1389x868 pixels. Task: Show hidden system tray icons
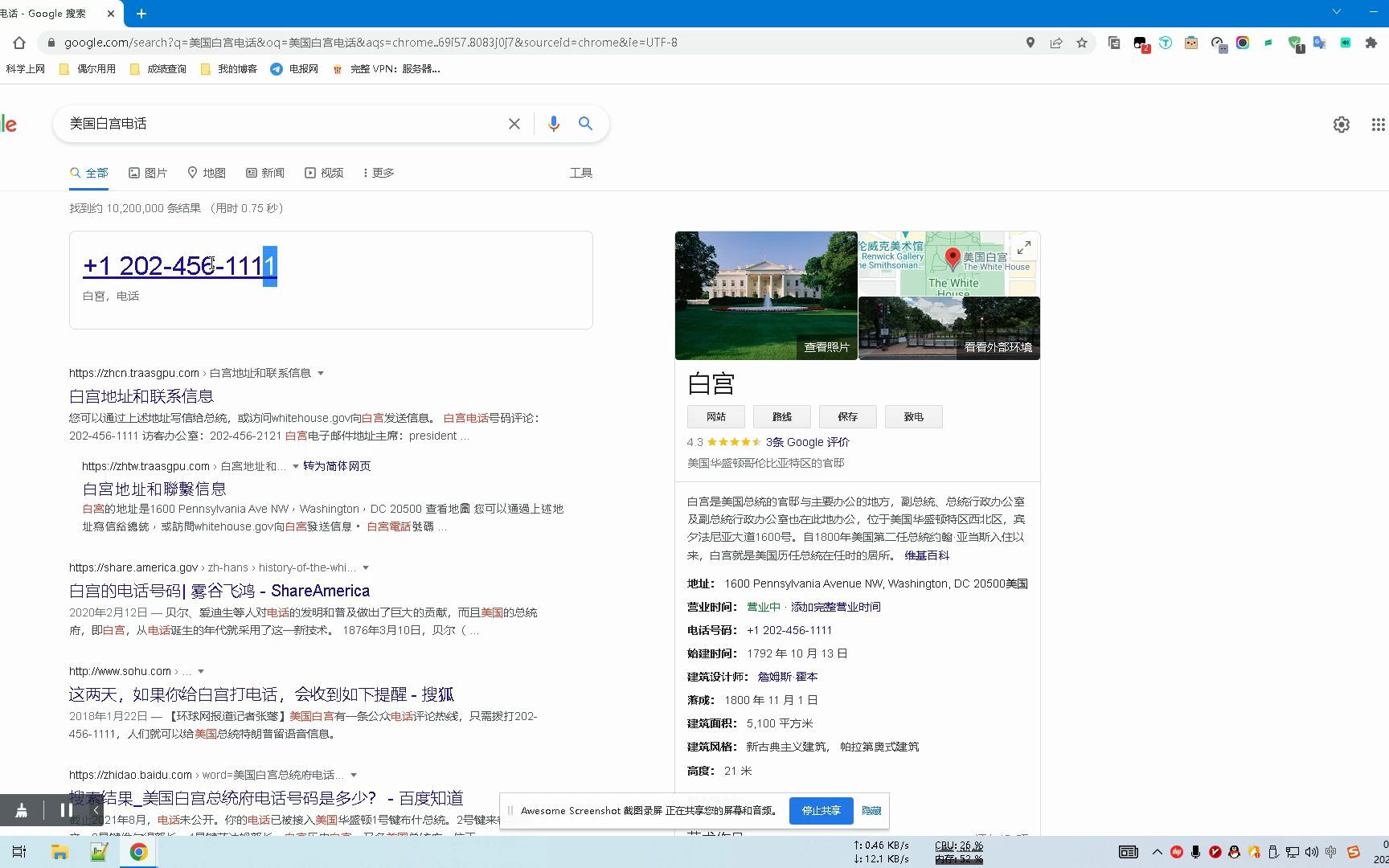(x=1157, y=852)
